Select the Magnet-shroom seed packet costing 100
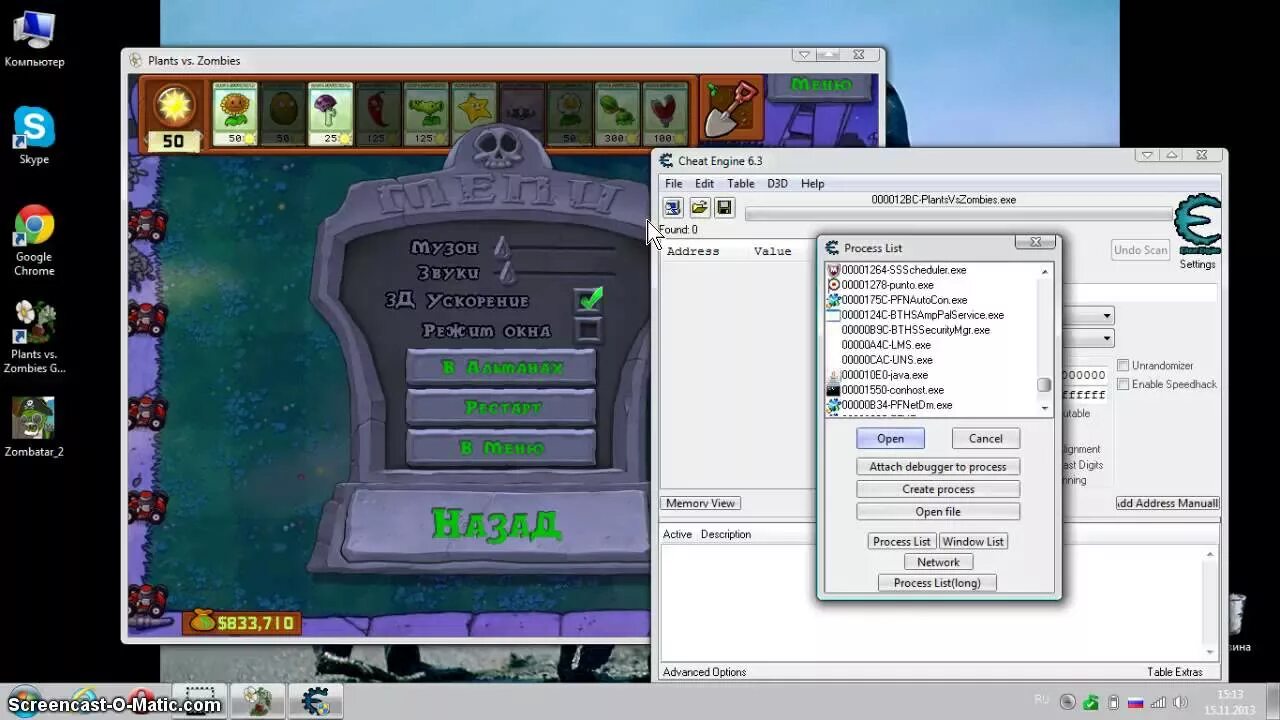 tap(665, 114)
